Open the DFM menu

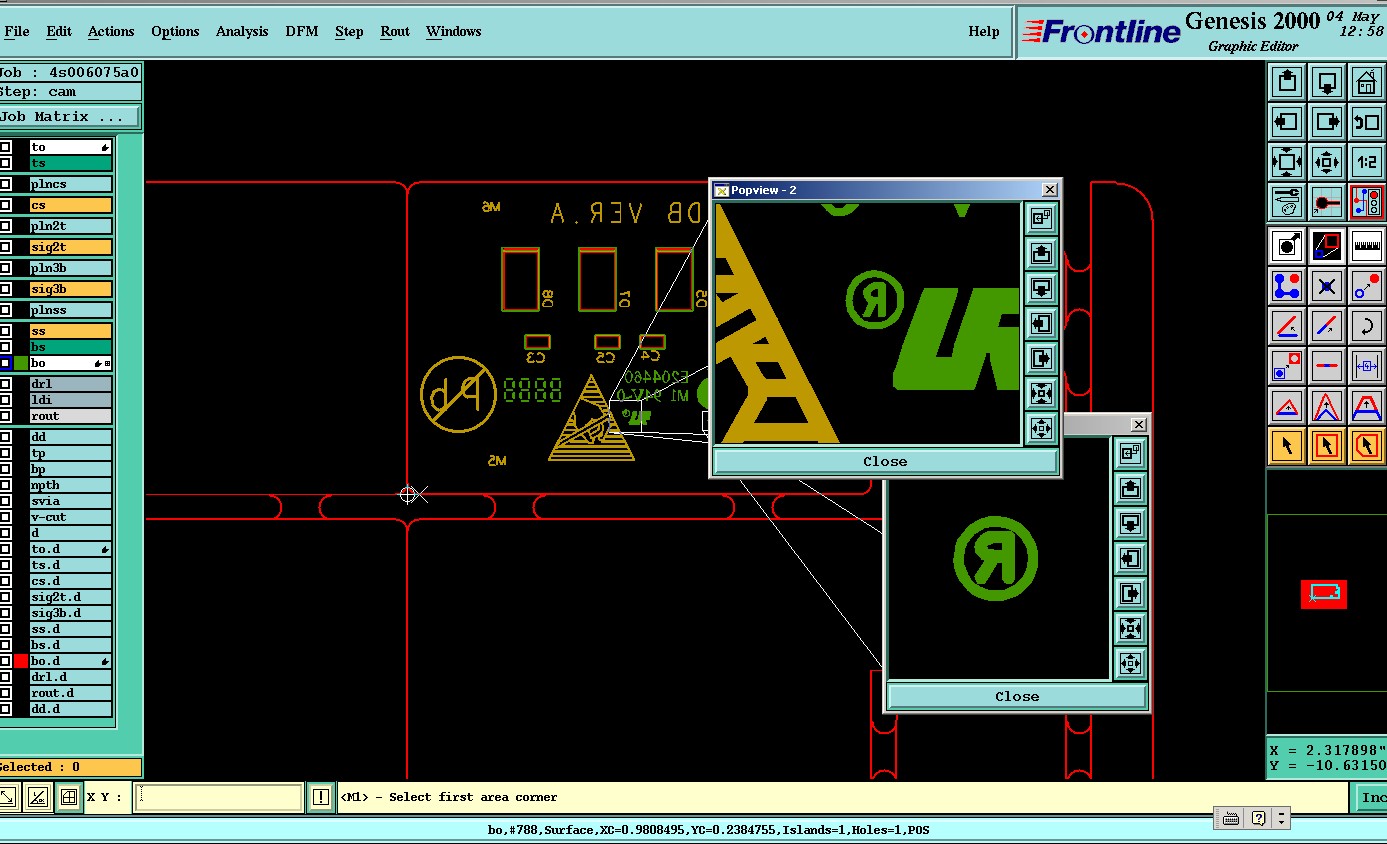[x=302, y=31]
